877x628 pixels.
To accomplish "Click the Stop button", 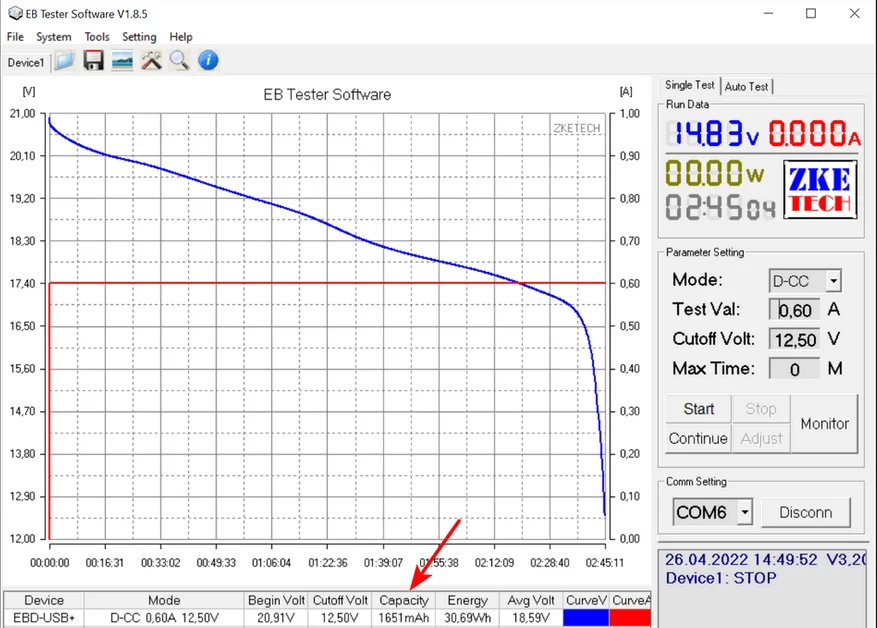I will 761,409.
